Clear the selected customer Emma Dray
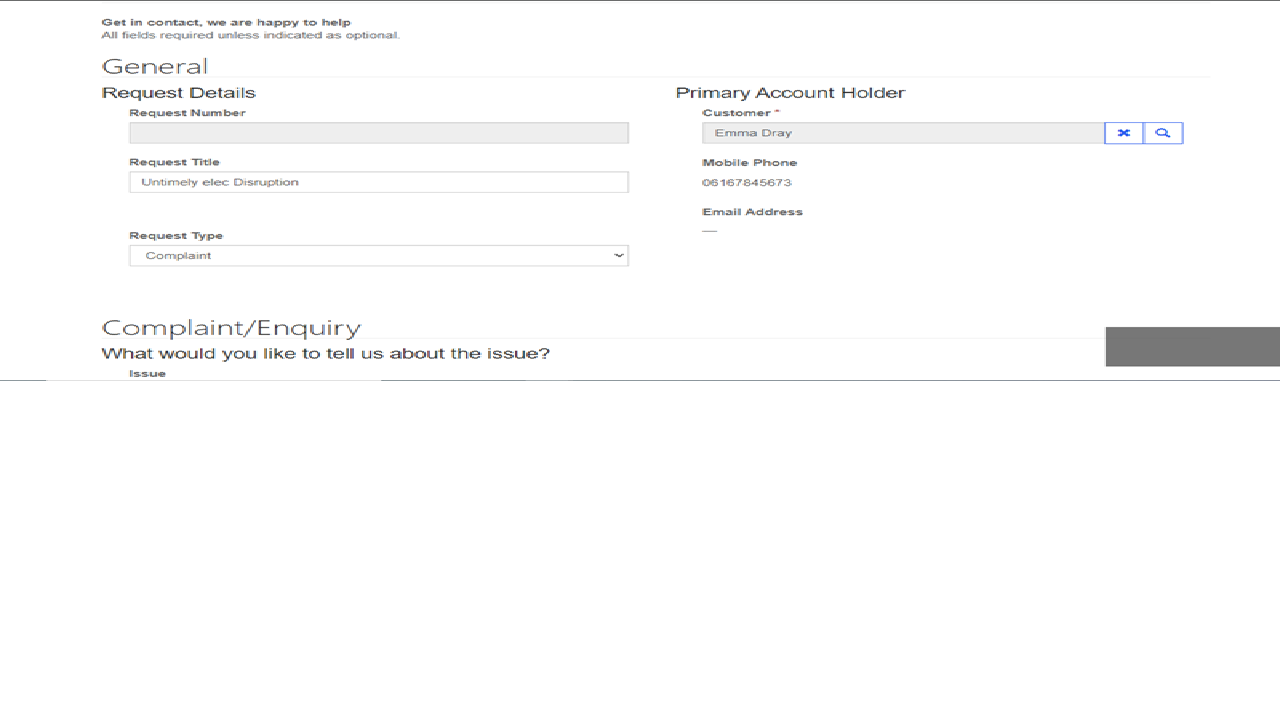Screen dimensions: 1280x720 click(1124, 133)
